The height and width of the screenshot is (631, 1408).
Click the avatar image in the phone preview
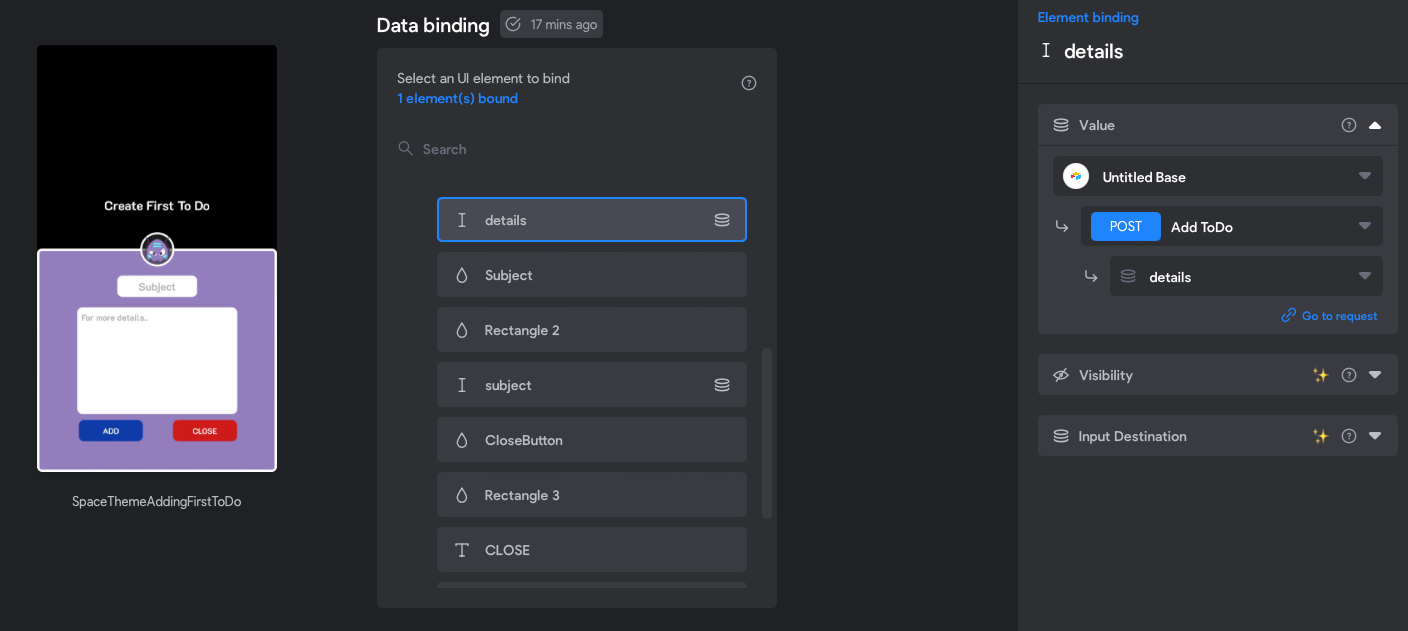(x=157, y=250)
